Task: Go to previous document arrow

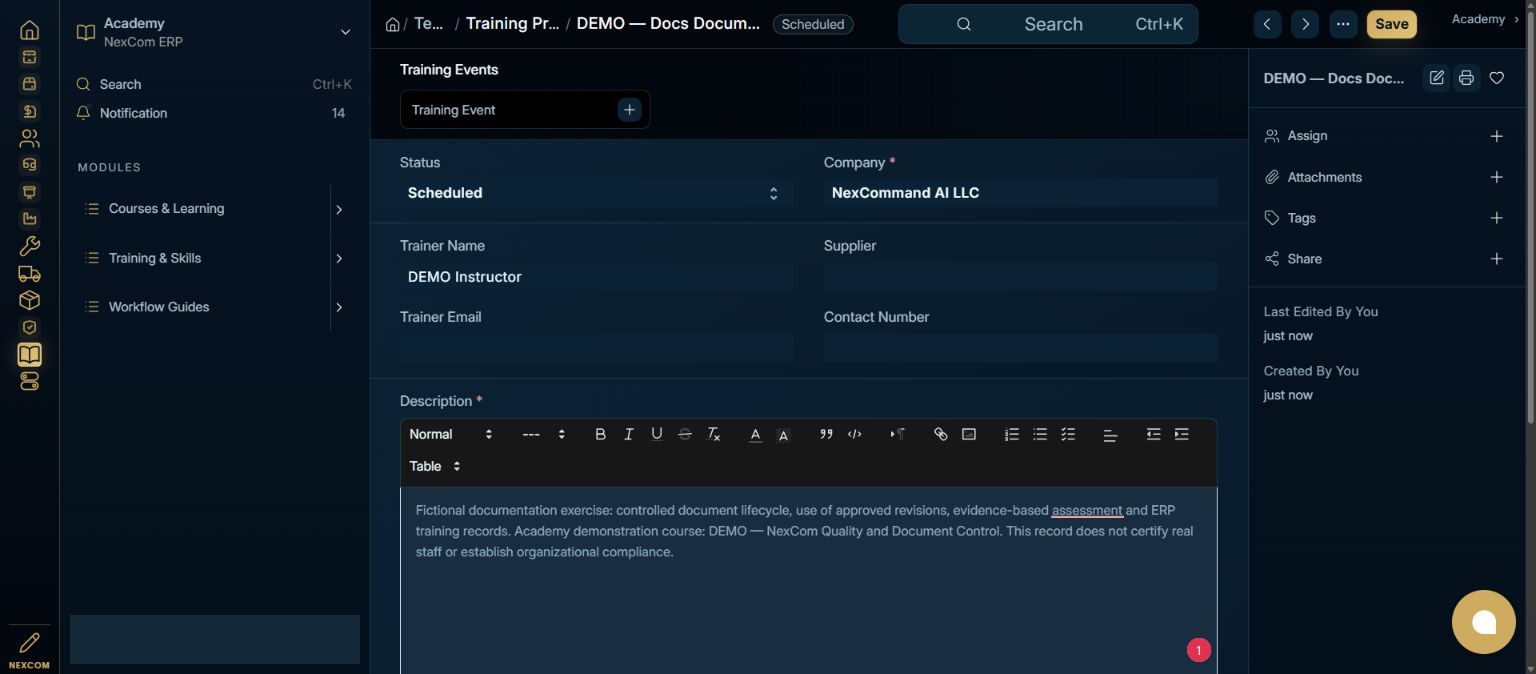Action: [1267, 24]
